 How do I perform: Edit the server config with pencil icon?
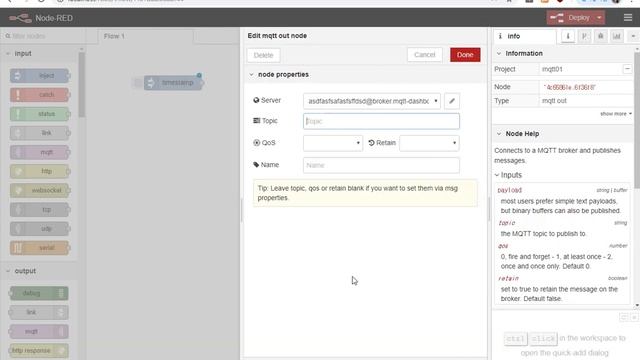point(452,101)
